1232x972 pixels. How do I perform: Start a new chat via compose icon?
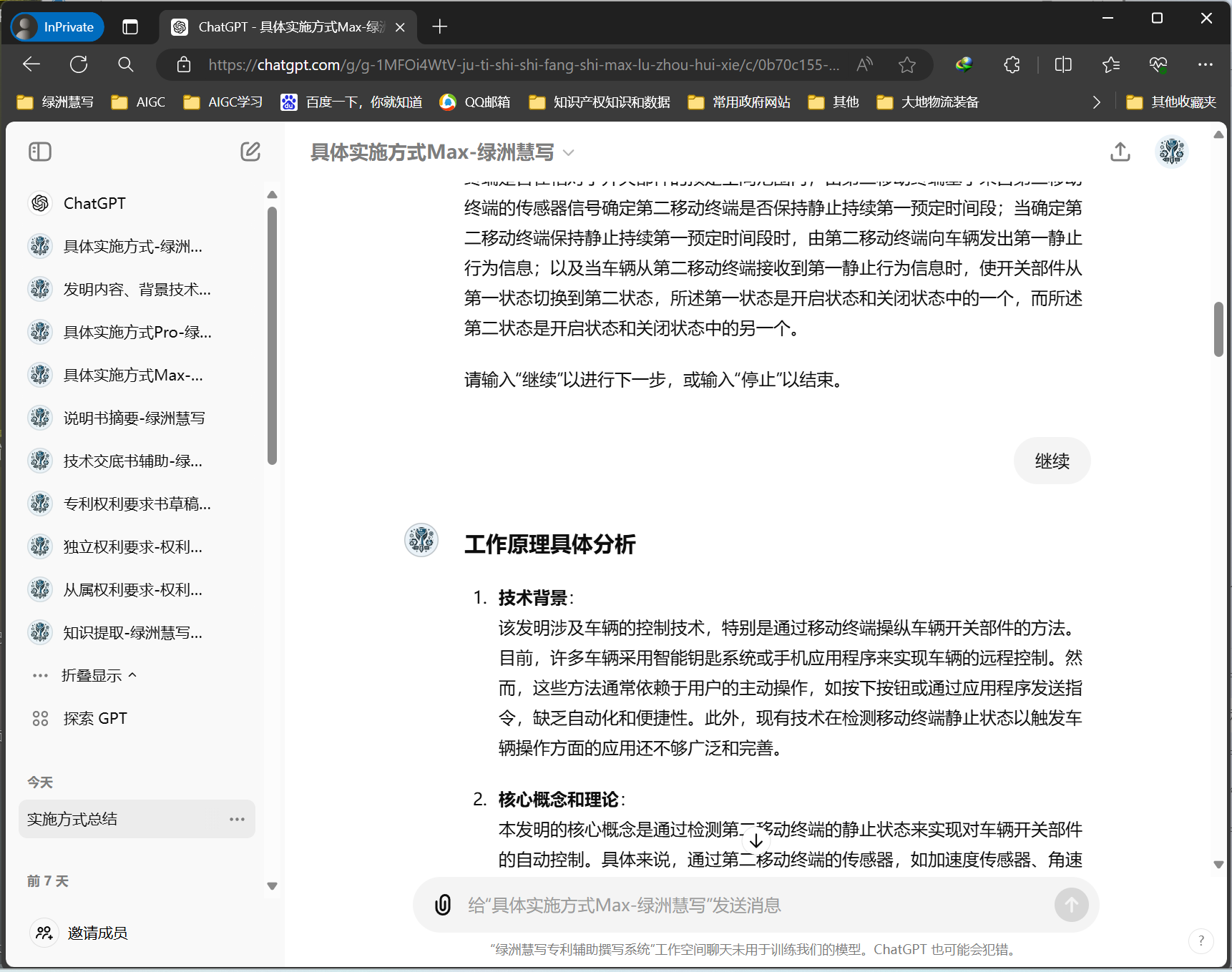250,152
